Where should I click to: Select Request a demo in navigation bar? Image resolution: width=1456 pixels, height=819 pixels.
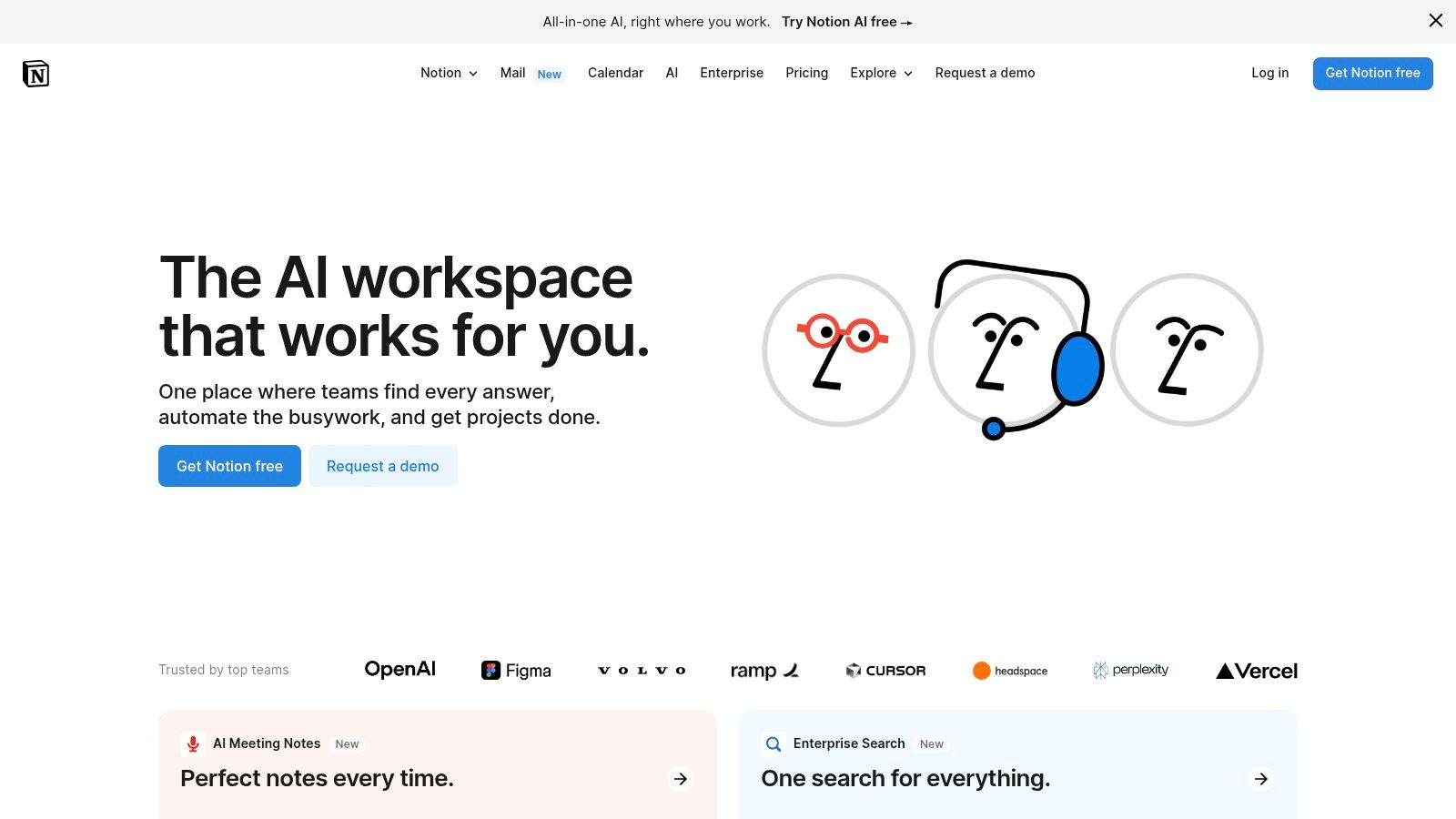[x=985, y=73]
